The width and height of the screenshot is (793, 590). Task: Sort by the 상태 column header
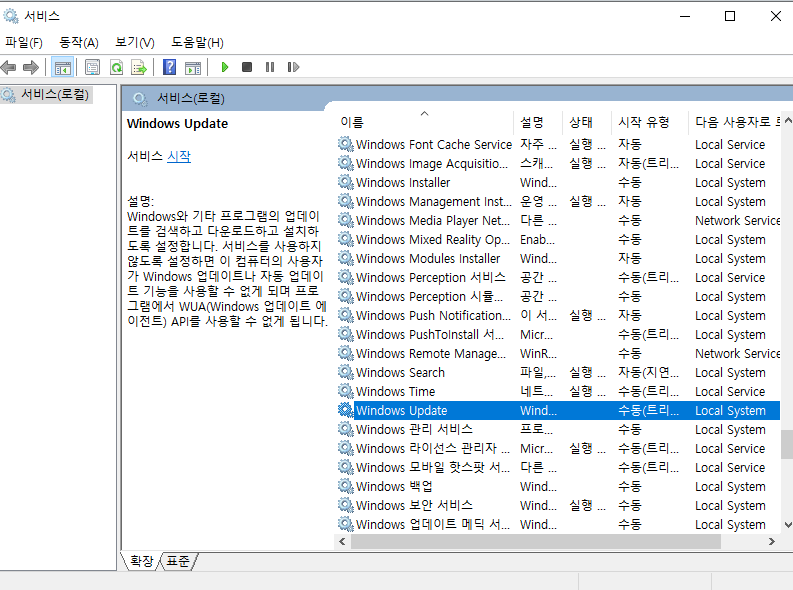click(x=587, y=122)
